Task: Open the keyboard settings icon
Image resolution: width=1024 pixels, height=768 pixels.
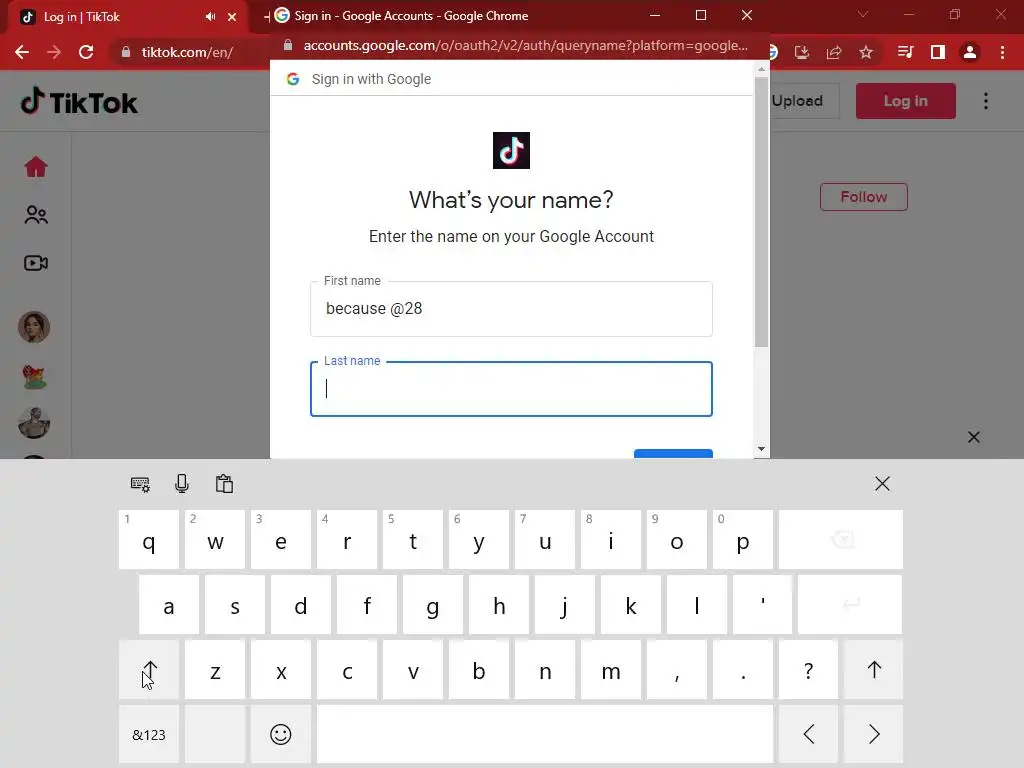Action: tap(140, 484)
